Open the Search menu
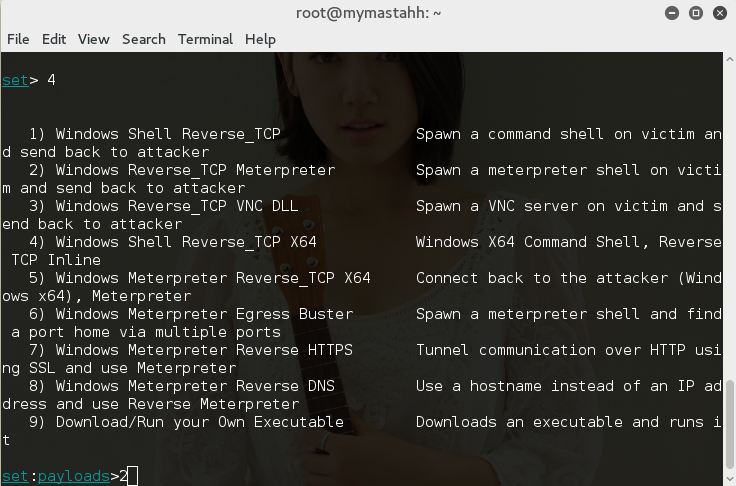Screen dimensions: 736x486 [x=143, y=39]
